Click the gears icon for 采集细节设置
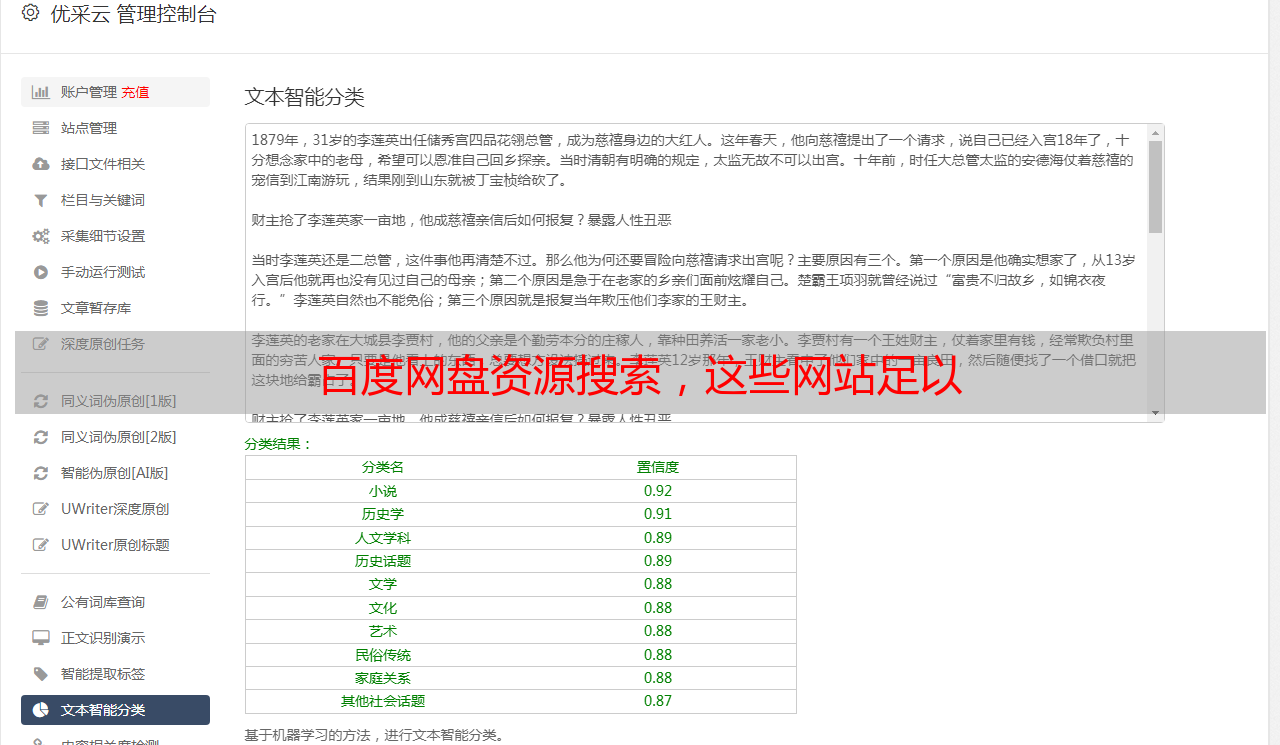The height and width of the screenshot is (745, 1280). [41, 236]
